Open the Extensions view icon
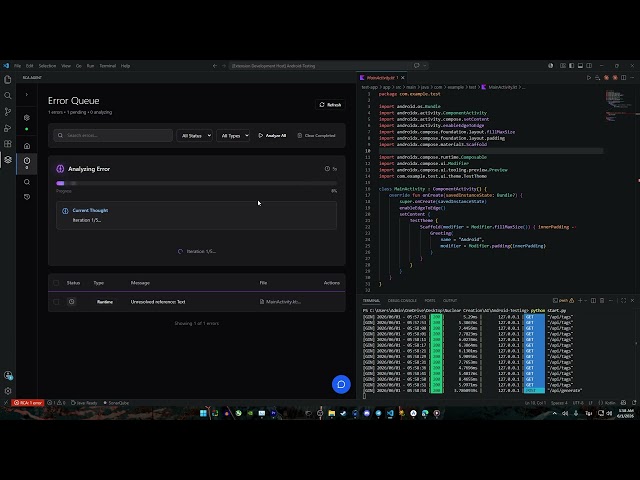This screenshot has width=640, height=480. (8, 144)
